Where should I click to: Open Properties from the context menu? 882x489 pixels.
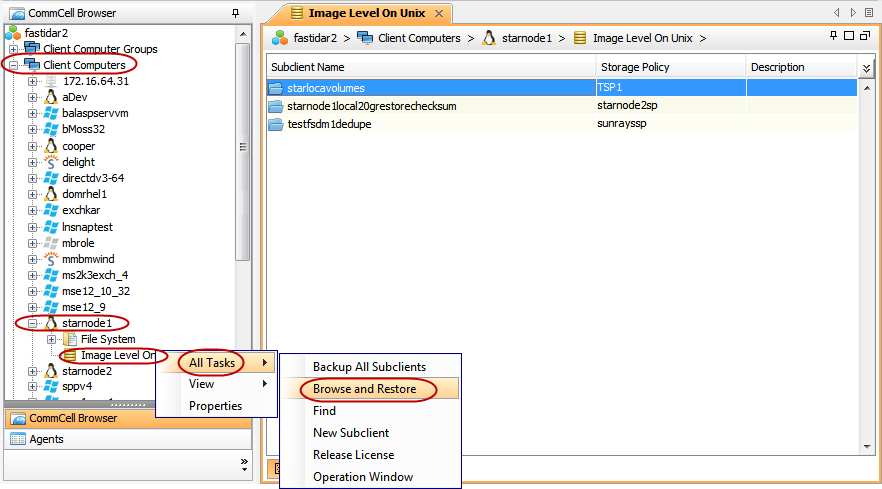click(215, 406)
